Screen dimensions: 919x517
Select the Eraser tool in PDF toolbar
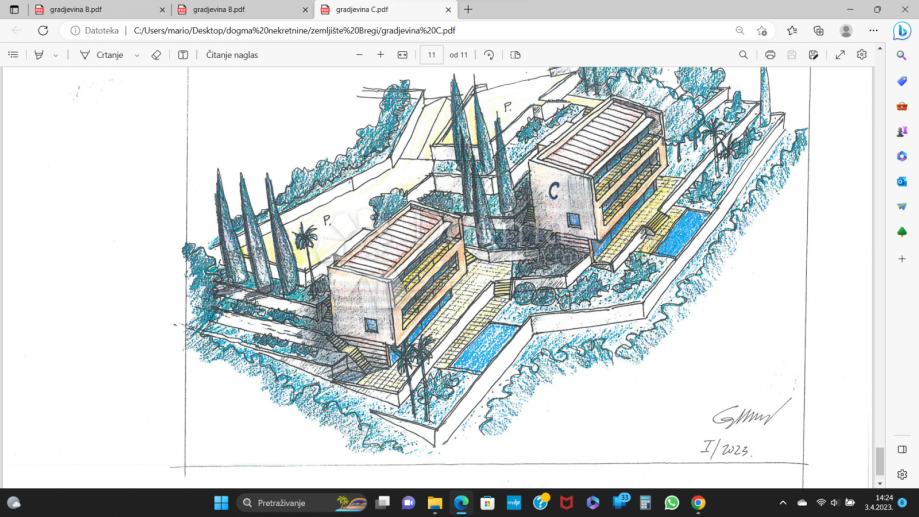156,55
